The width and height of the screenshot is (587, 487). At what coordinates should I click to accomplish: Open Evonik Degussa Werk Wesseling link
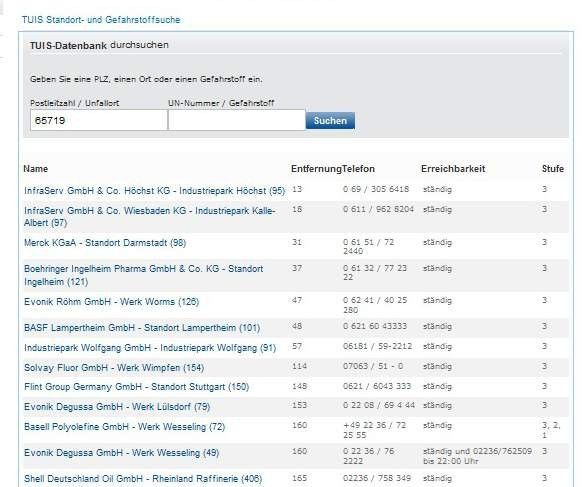point(121,453)
